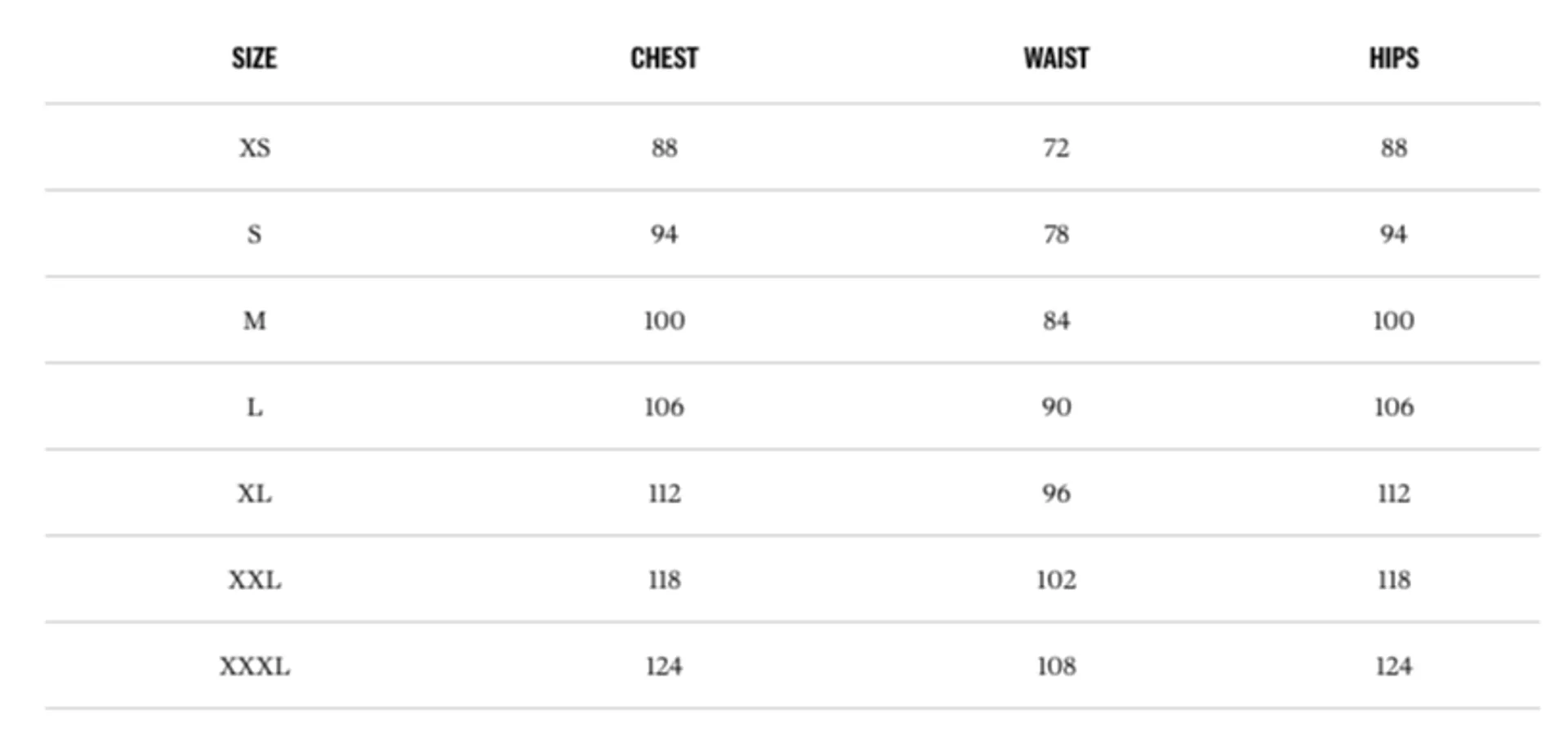Viewport: 1568px width, 741px height.
Task: Click the chest value 112 for XL
Action: pos(664,493)
